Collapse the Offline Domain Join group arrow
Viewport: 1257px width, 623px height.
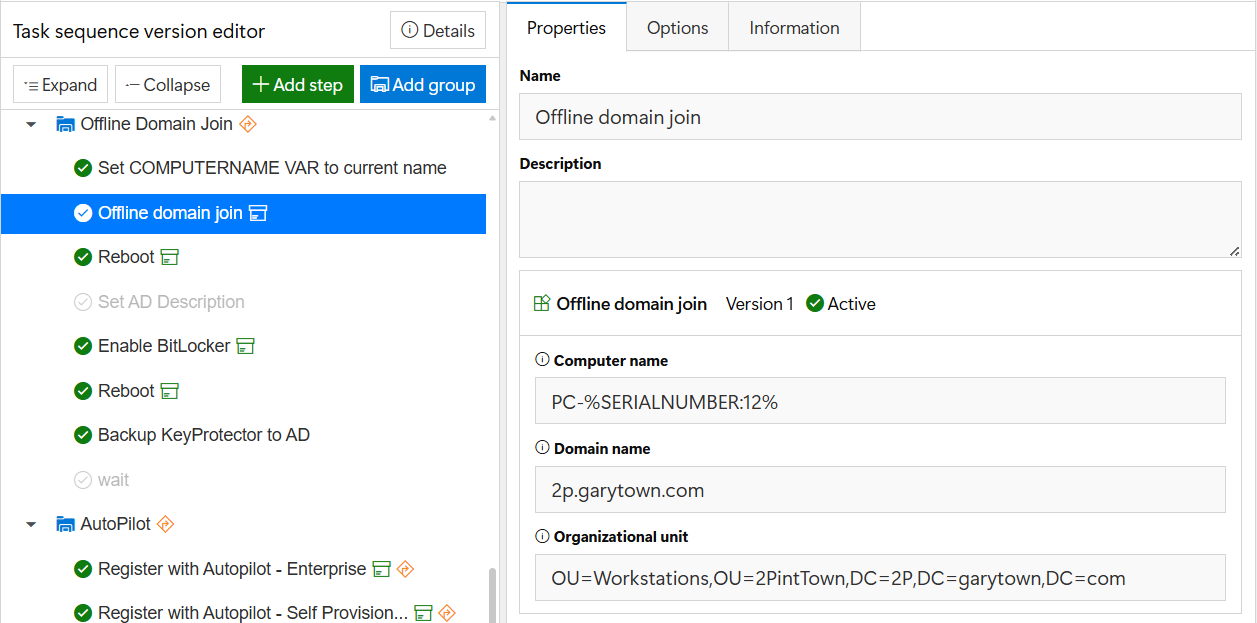(31, 125)
